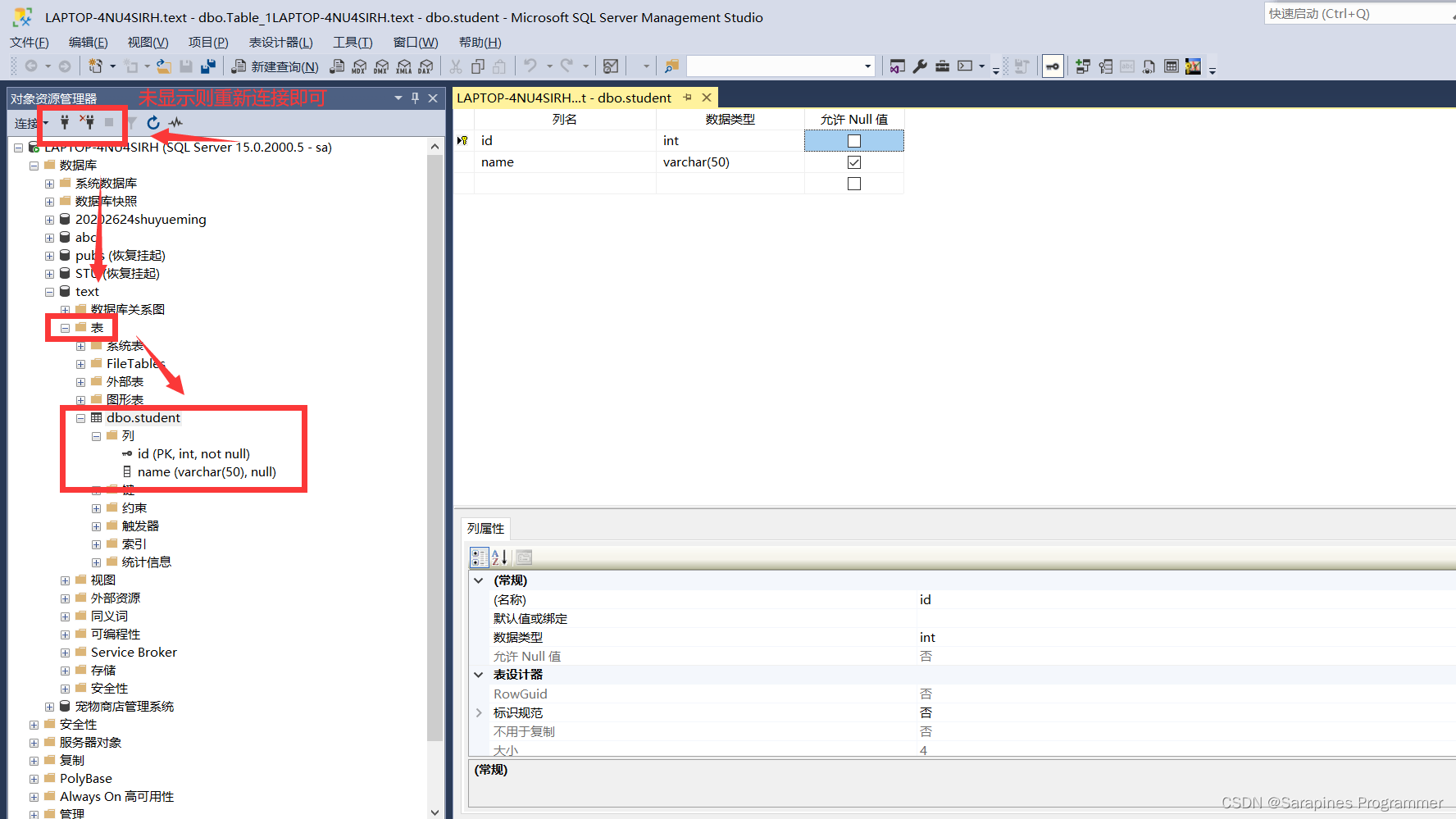This screenshot has width=1456, height=819.
Task: Open the 编辑(E) menu
Action: click(89, 43)
